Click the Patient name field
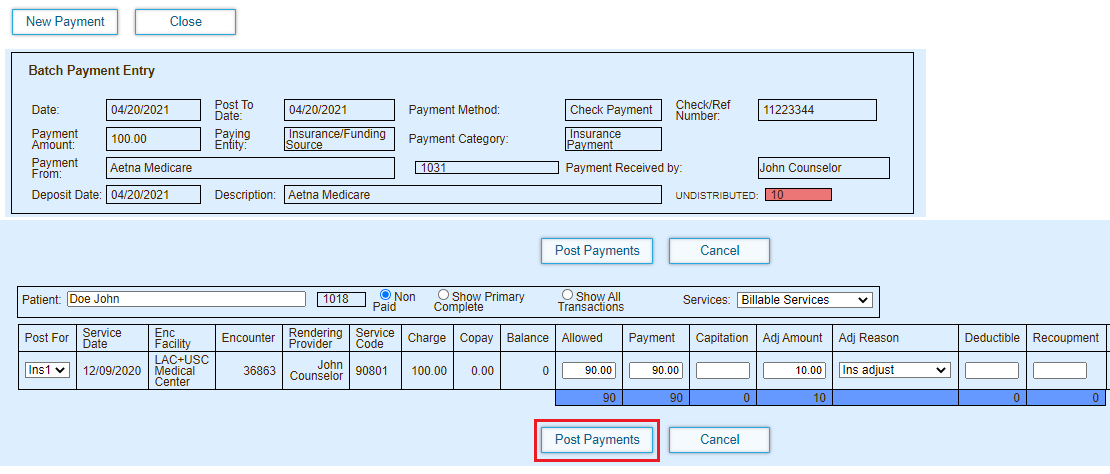This screenshot has width=1110, height=474. click(x=186, y=299)
